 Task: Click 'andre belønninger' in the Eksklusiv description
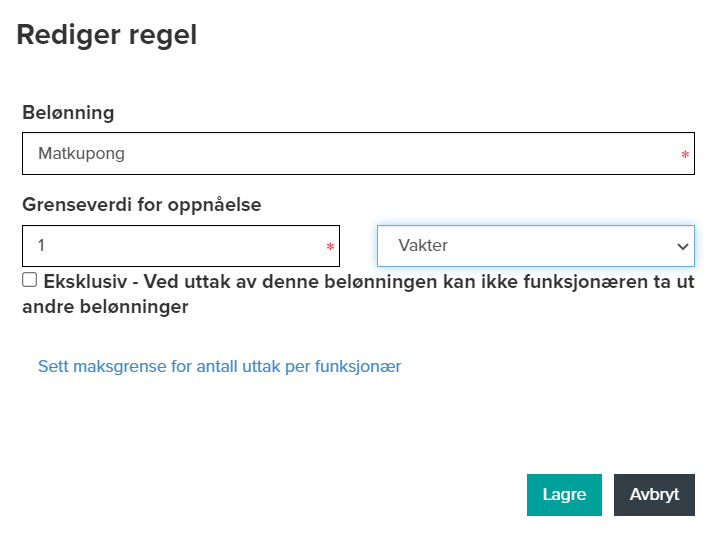tap(106, 307)
